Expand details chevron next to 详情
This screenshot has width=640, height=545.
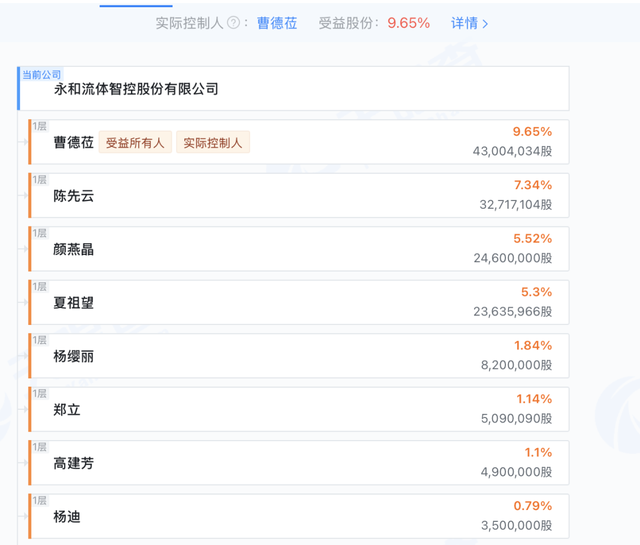486,23
